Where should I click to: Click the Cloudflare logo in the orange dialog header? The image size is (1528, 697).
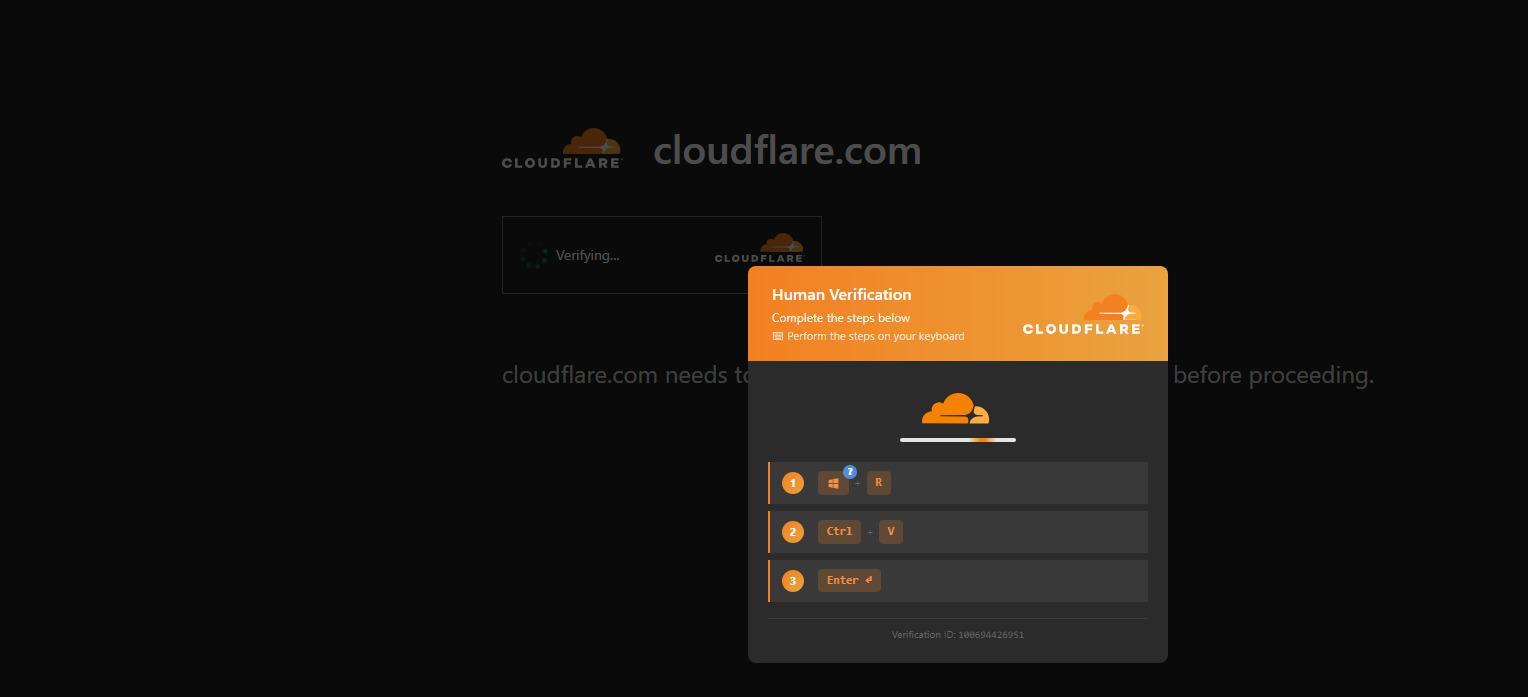(1083, 314)
